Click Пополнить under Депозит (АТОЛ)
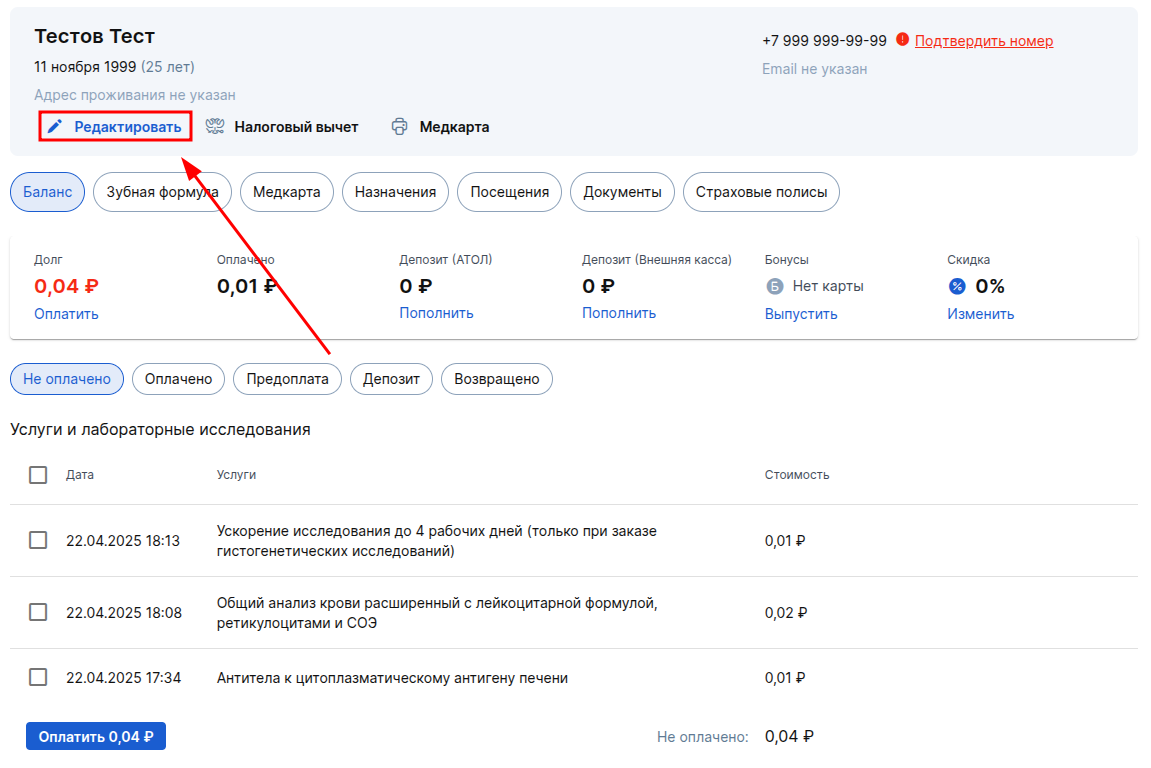This screenshot has height=768, width=1151. (436, 313)
